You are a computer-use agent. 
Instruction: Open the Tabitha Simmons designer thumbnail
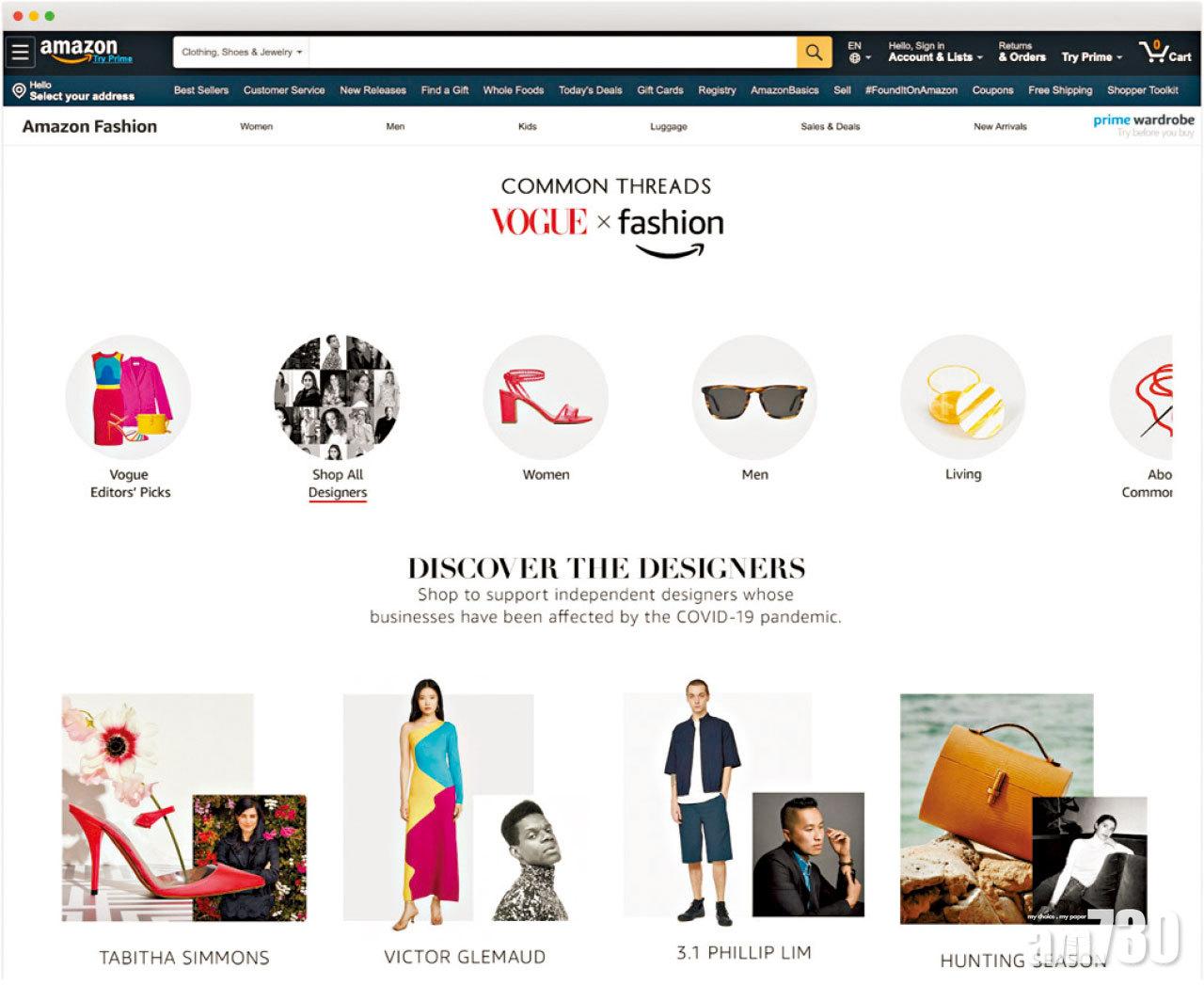[184, 808]
